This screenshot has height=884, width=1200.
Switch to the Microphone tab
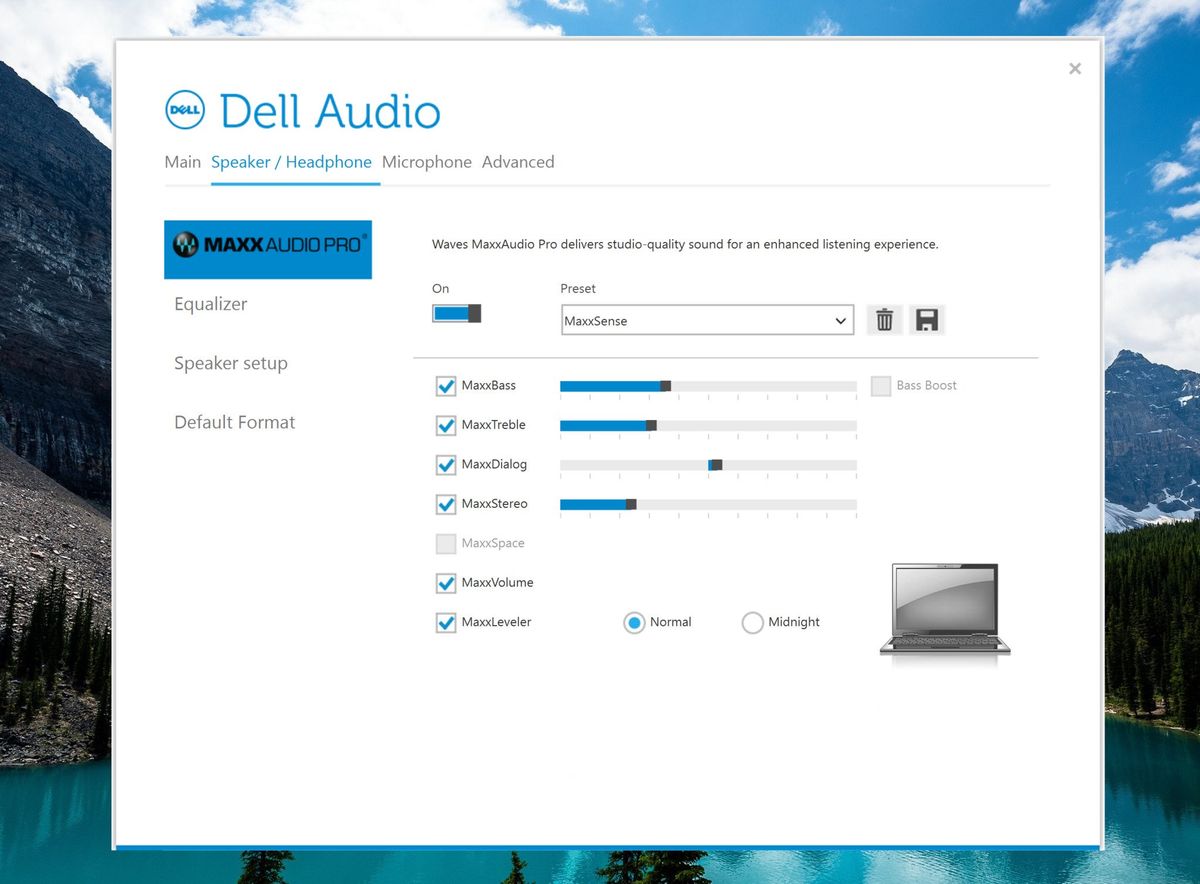tap(427, 162)
